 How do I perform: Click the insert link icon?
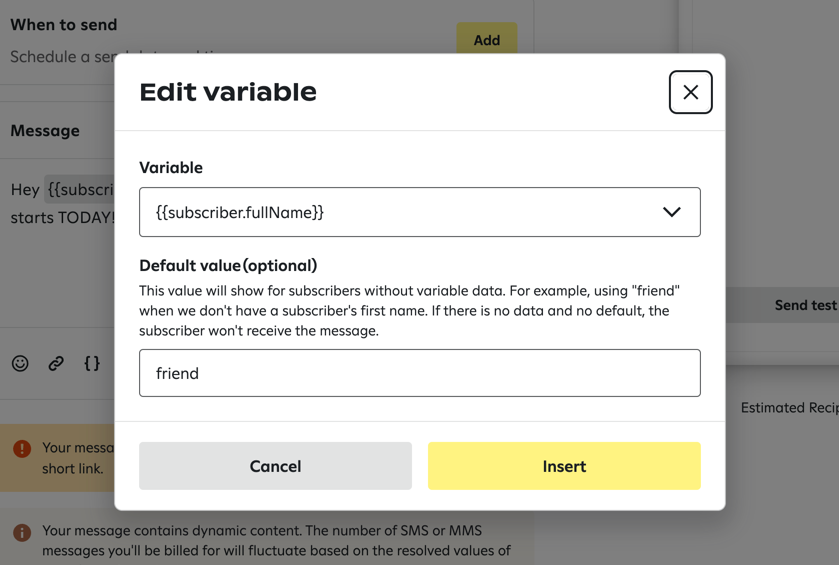pyautogui.click(x=56, y=363)
